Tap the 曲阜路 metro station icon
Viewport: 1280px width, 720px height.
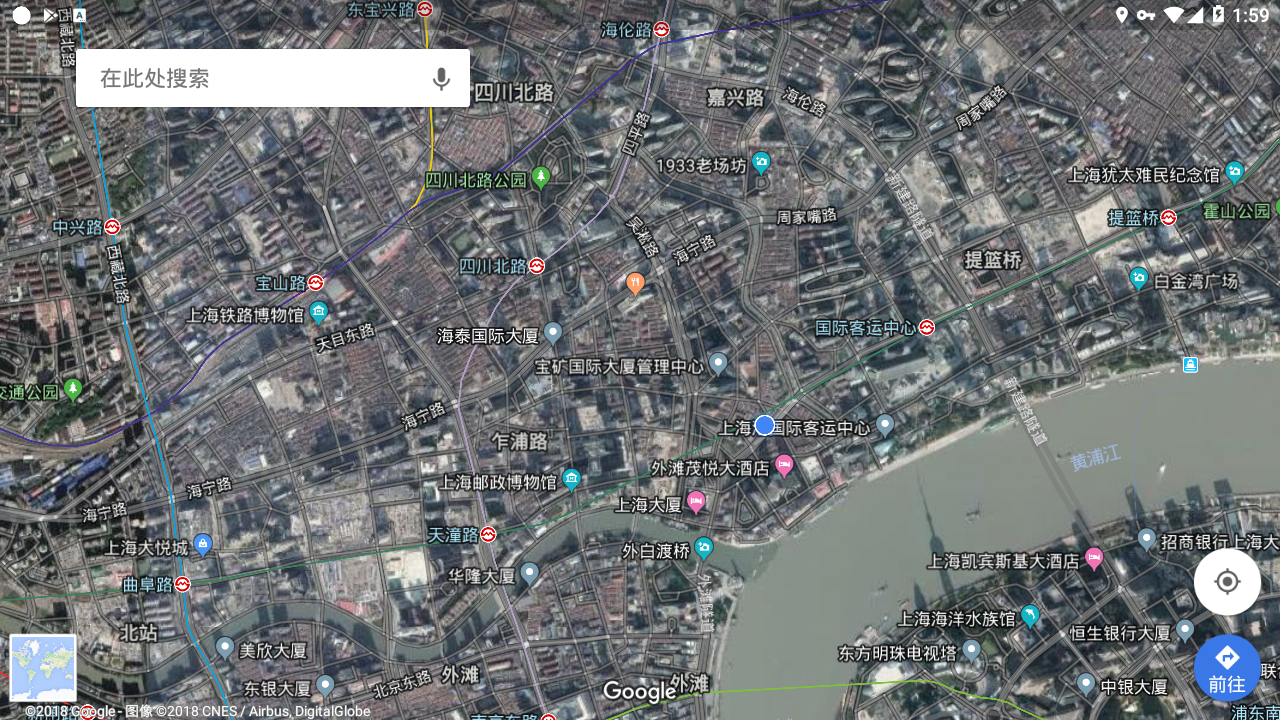tap(180, 585)
